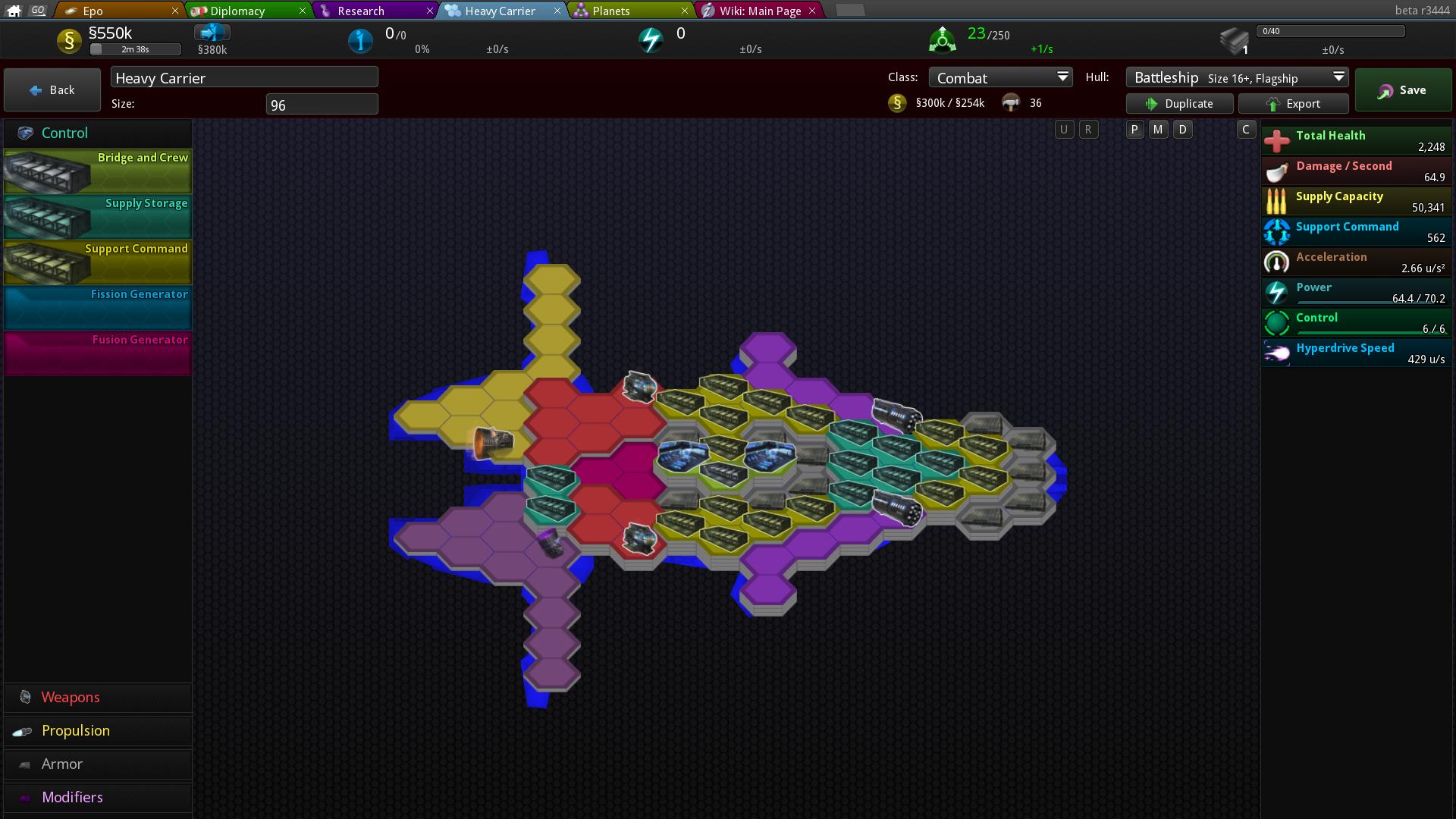This screenshot has width=1456, height=819.
Task: Toggle the M view button
Action: [x=1158, y=130]
